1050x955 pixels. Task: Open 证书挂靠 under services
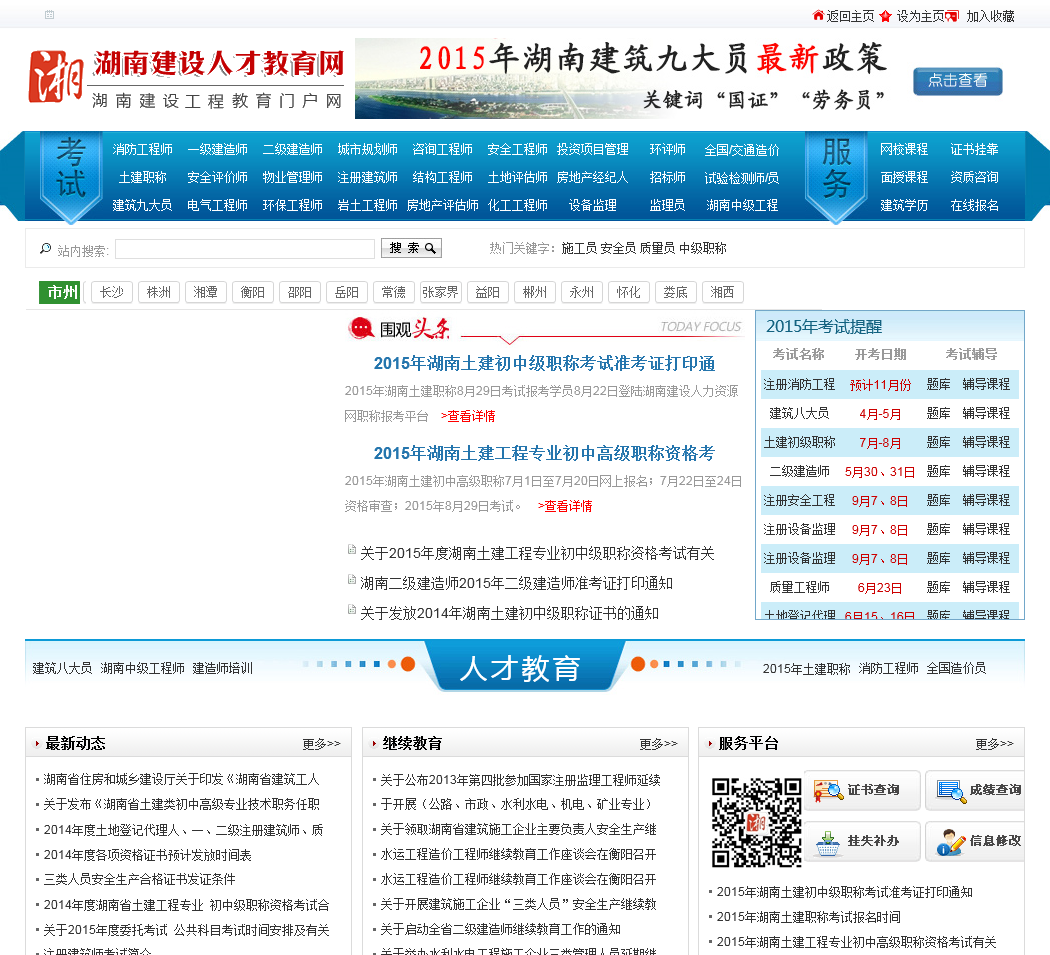[974, 149]
